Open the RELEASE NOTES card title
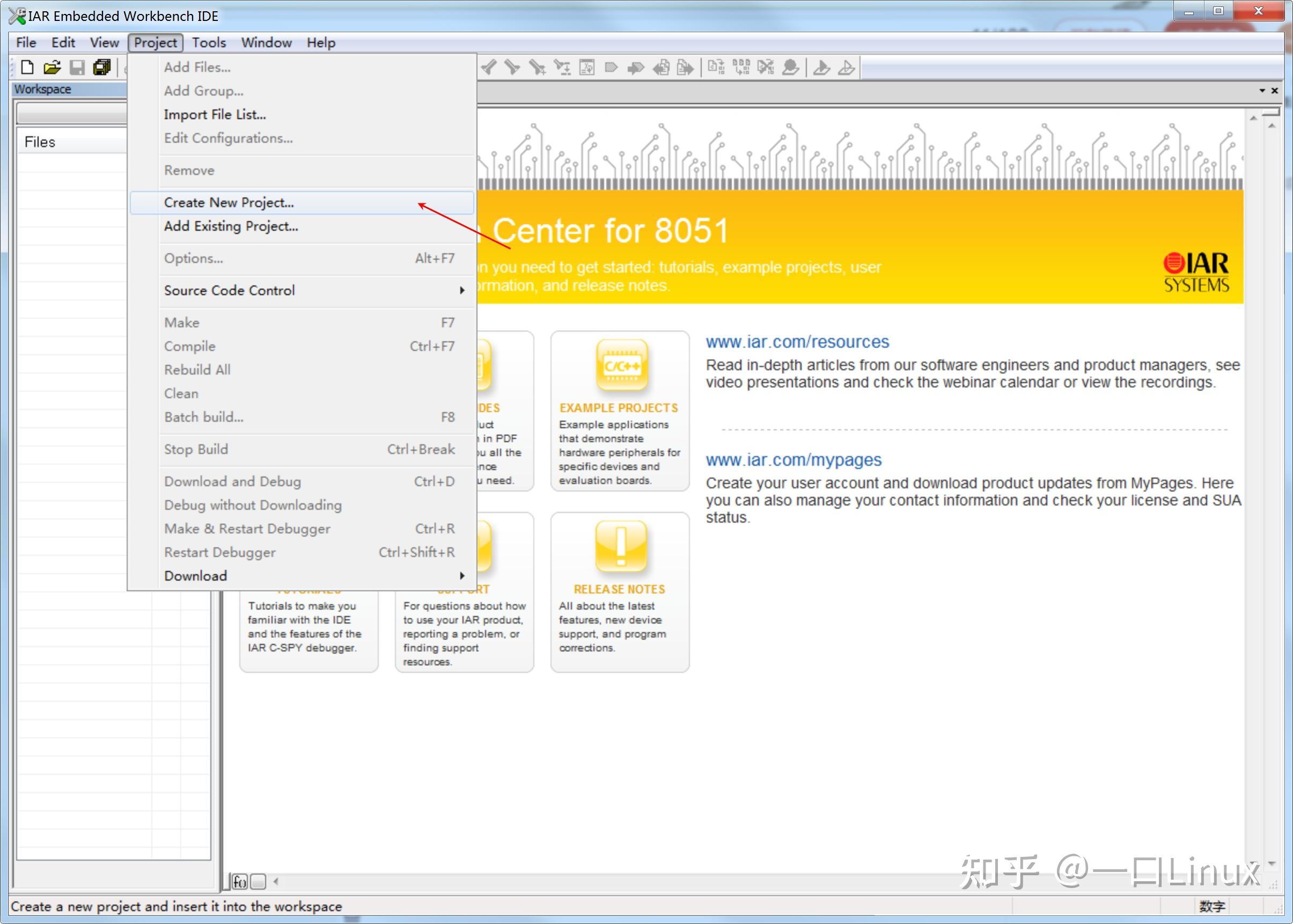 [x=619, y=590]
